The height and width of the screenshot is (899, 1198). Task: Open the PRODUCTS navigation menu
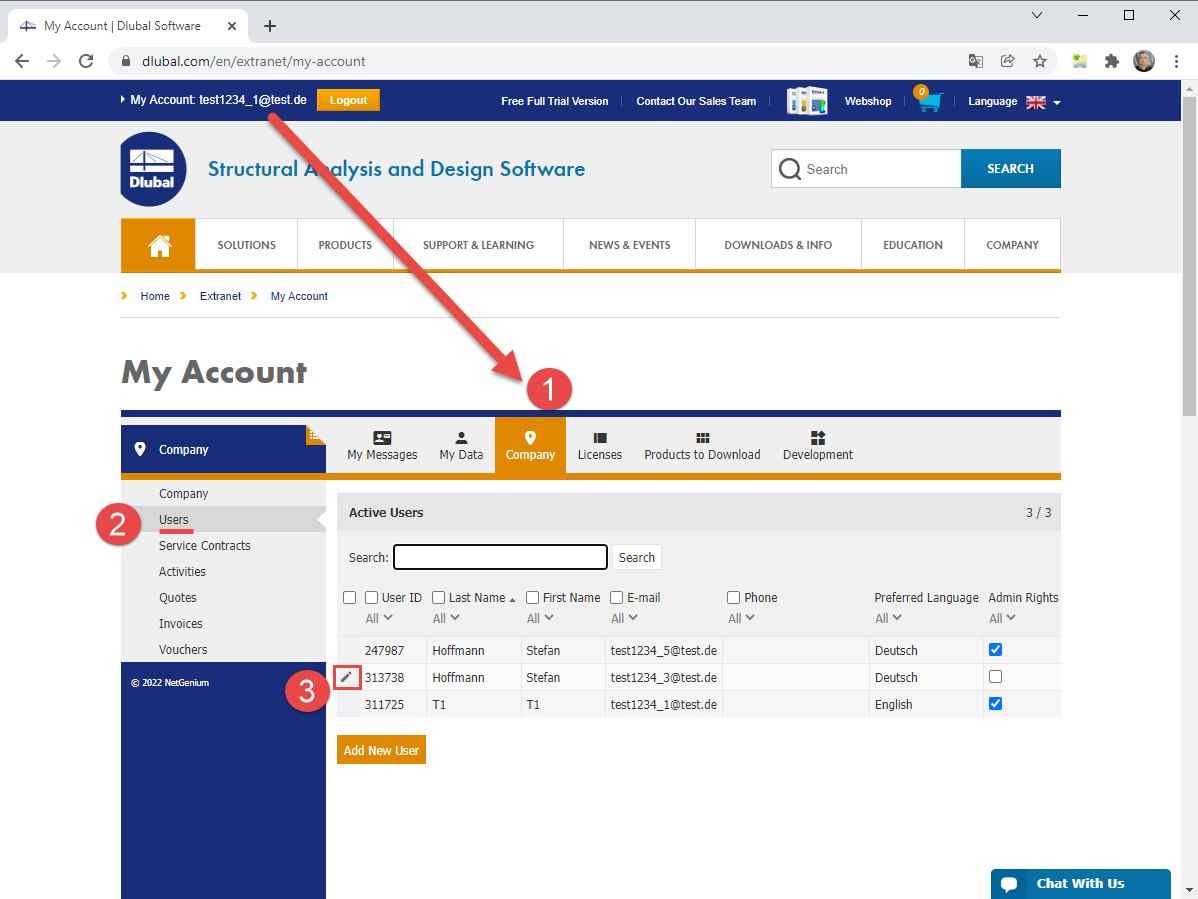click(x=345, y=245)
